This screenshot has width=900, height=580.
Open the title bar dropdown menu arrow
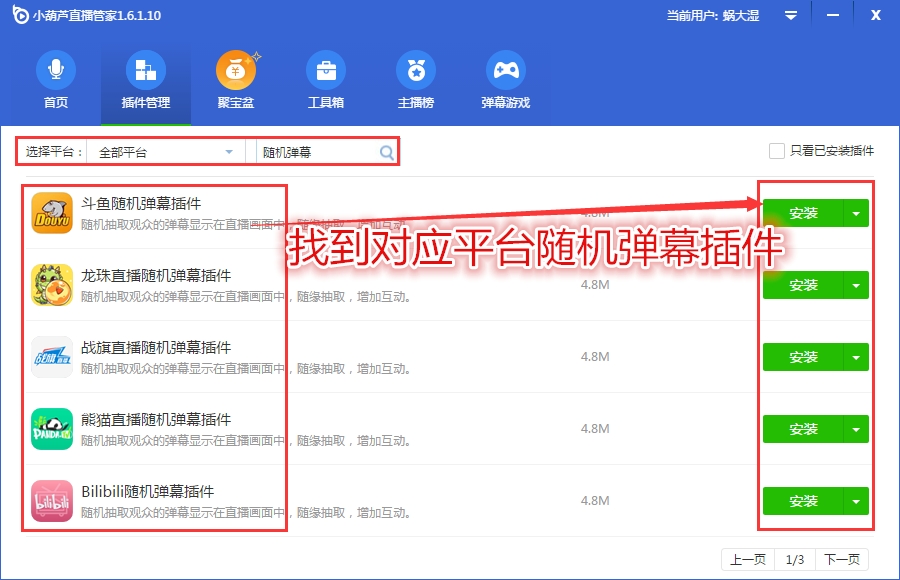[791, 16]
